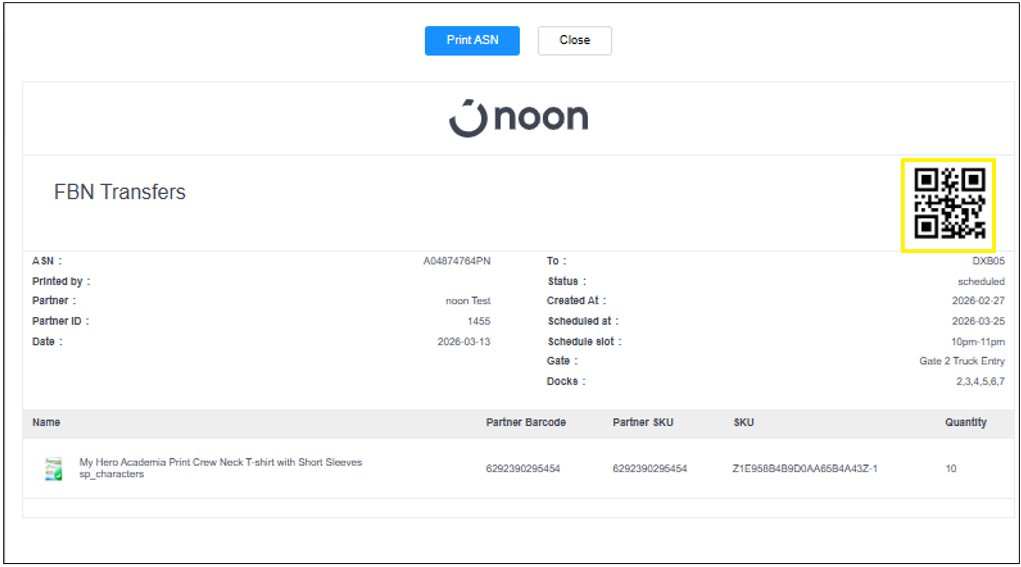
Task: Select the Partner ID value 1455
Action: pyautogui.click(x=478, y=321)
